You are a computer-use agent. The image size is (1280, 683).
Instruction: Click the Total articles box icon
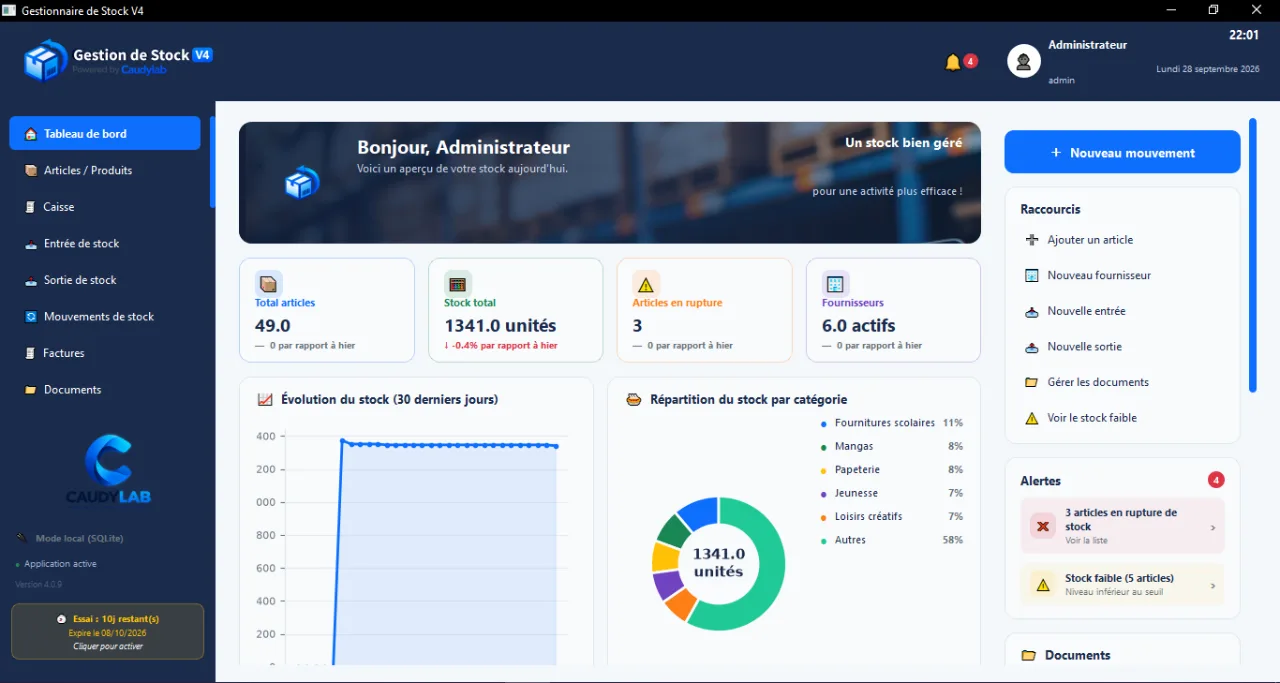click(268, 284)
